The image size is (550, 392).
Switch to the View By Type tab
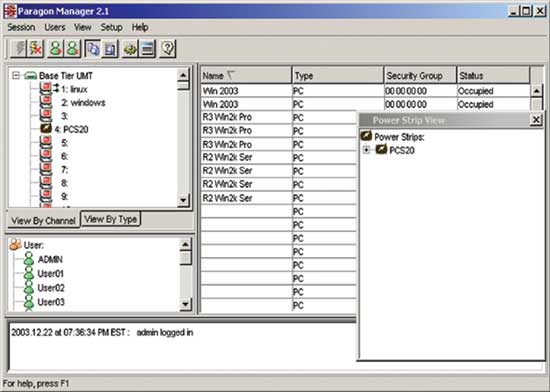click(110, 219)
